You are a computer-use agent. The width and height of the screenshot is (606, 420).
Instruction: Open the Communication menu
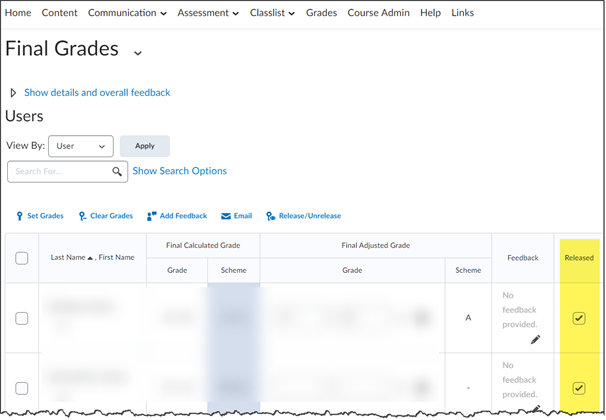127,13
